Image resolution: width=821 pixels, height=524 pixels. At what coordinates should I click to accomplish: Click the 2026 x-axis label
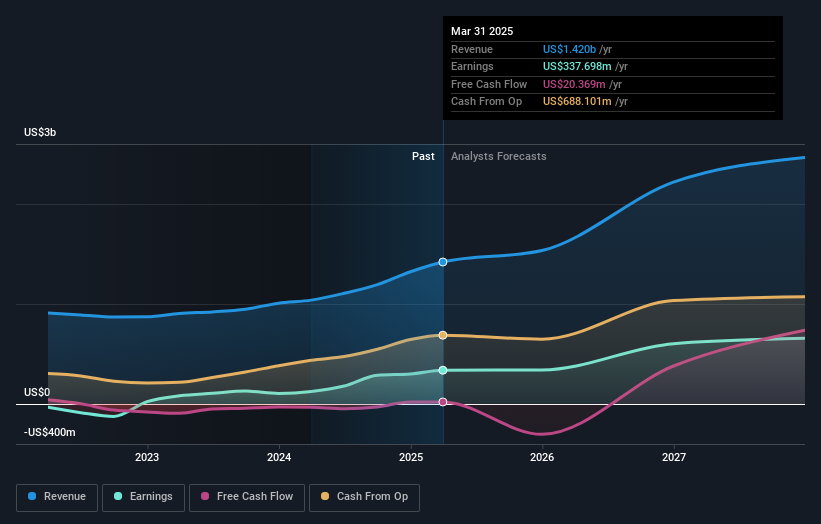pos(542,457)
